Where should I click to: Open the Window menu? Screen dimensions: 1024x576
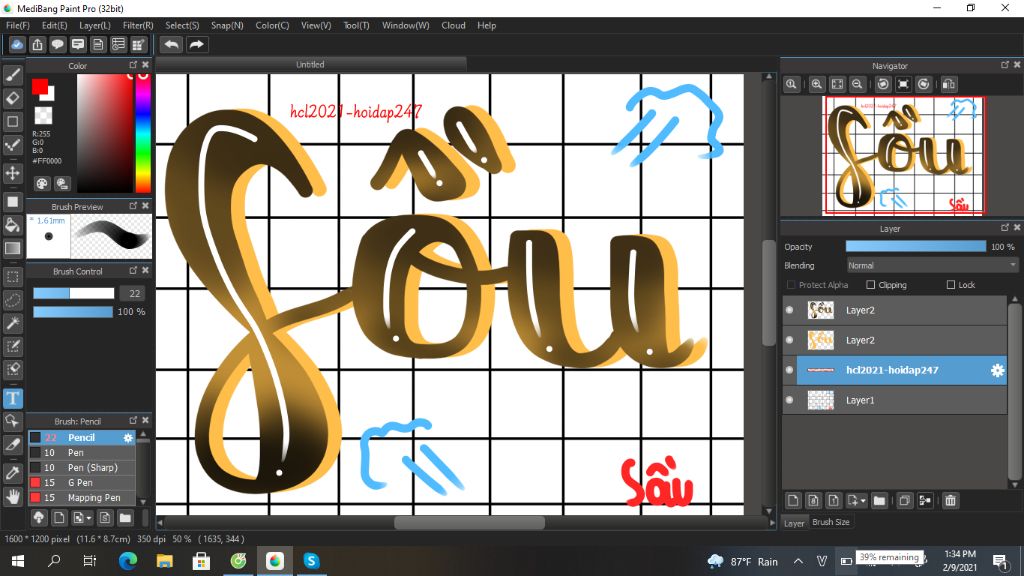point(406,25)
